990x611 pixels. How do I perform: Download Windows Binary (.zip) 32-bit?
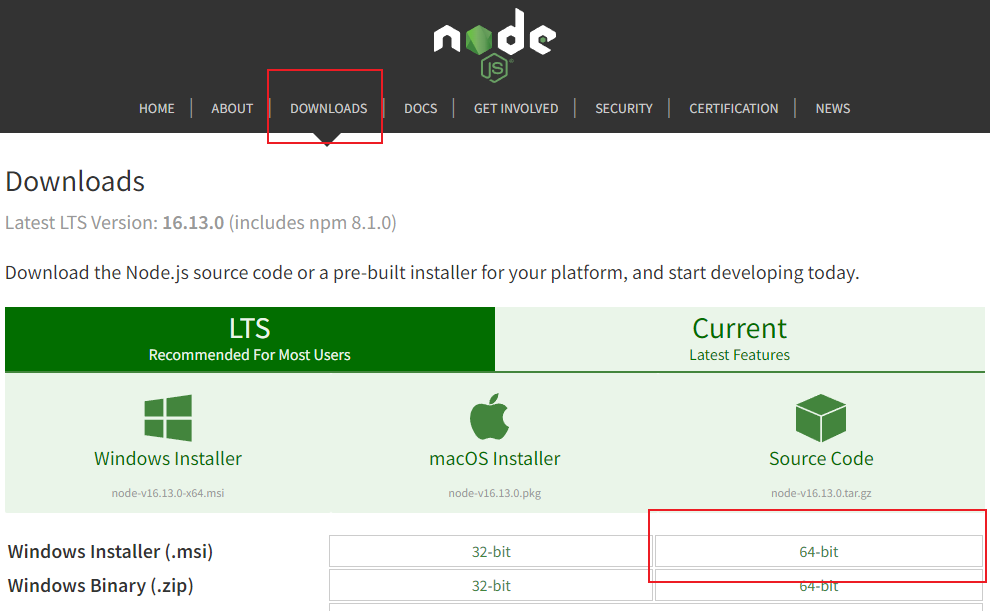[491, 586]
